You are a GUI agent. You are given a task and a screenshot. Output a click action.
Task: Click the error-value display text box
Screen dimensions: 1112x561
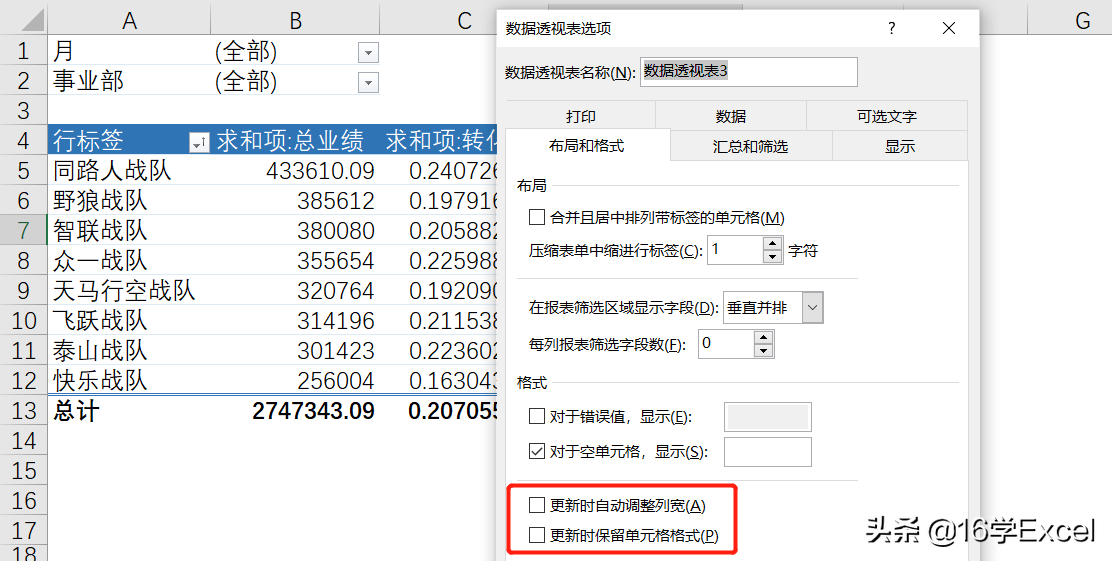(x=767, y=417)
